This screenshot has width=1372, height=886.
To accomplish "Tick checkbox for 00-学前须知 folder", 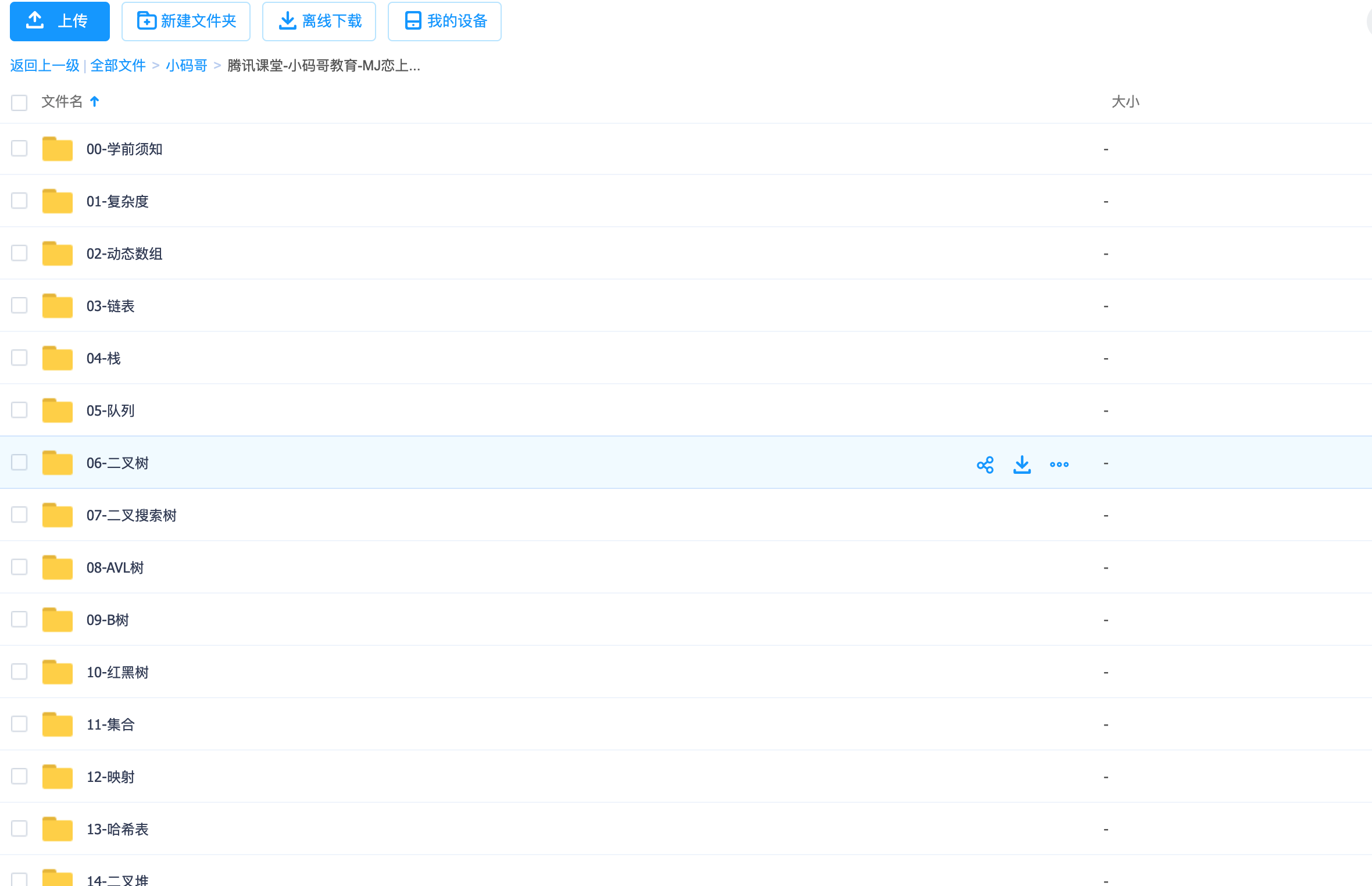I will tap(19, 149).
